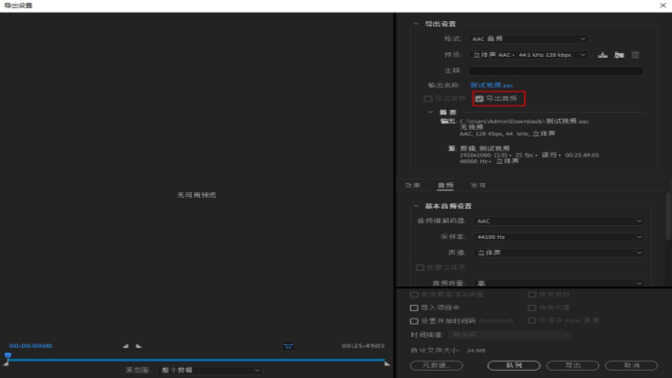The width and height of the screenshot is (672, 378).
Task: Collapse the basic audio settings section
Action: pyautogui.click(x=416, y=206)
